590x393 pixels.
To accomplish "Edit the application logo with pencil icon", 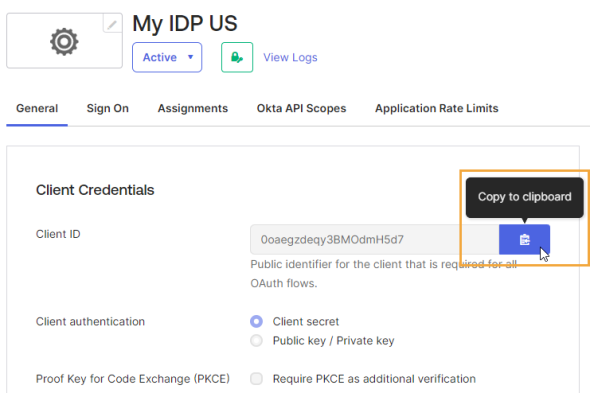I will tap(112, 24).
